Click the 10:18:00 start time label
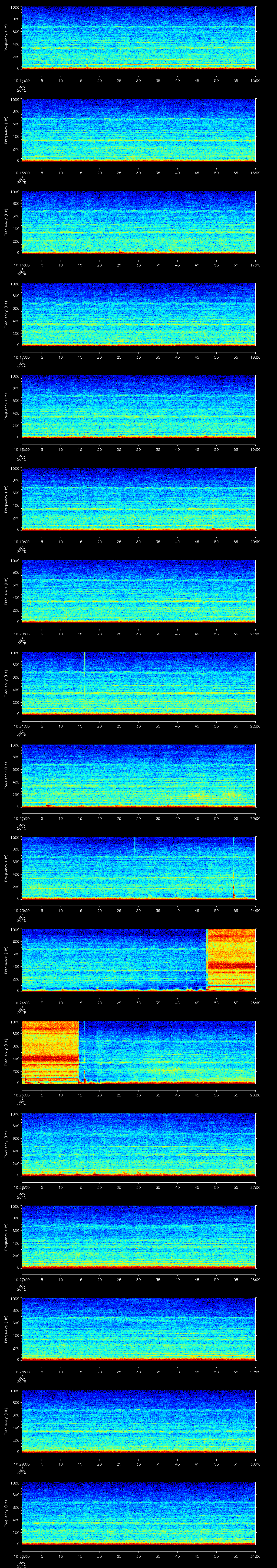The width and height of the screenshot is (277, 1568). pyautogui.click(x=21, y=449)
